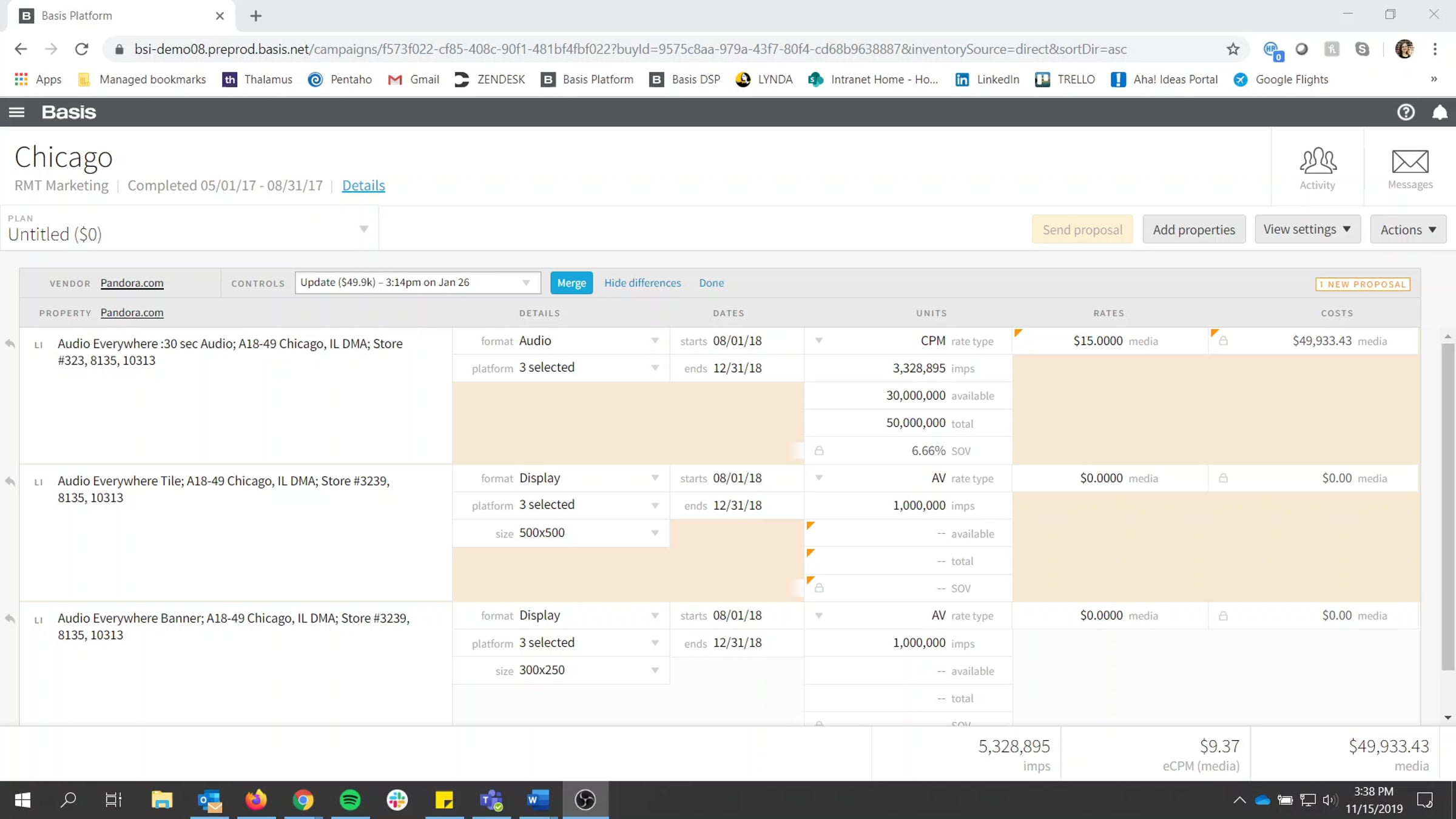
Task: Open the View settings menu
Action: [1307, 229]
